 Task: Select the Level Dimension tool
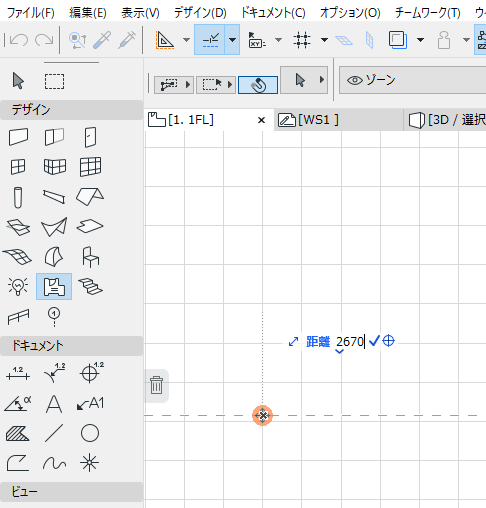(91, 372)
